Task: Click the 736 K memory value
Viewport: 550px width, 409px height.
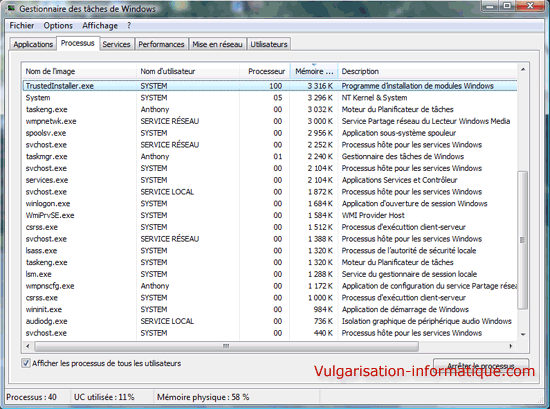Action: point(323,321)
